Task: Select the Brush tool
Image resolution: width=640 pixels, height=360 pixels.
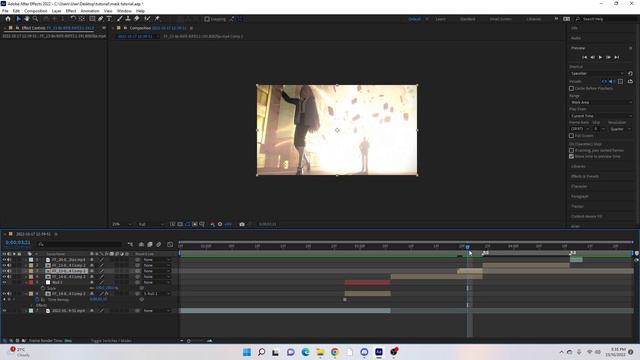Action: tap(120, 19)
